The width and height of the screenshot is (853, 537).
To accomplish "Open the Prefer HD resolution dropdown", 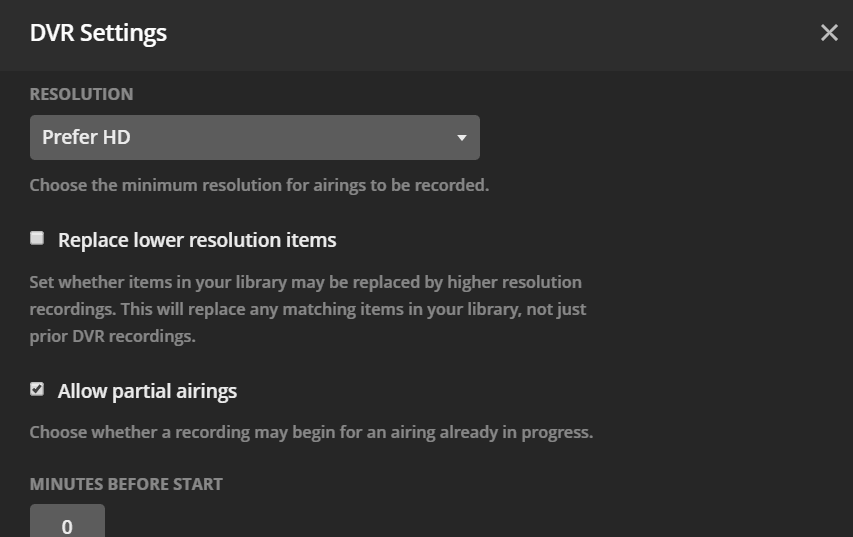I will pos(254,137).
